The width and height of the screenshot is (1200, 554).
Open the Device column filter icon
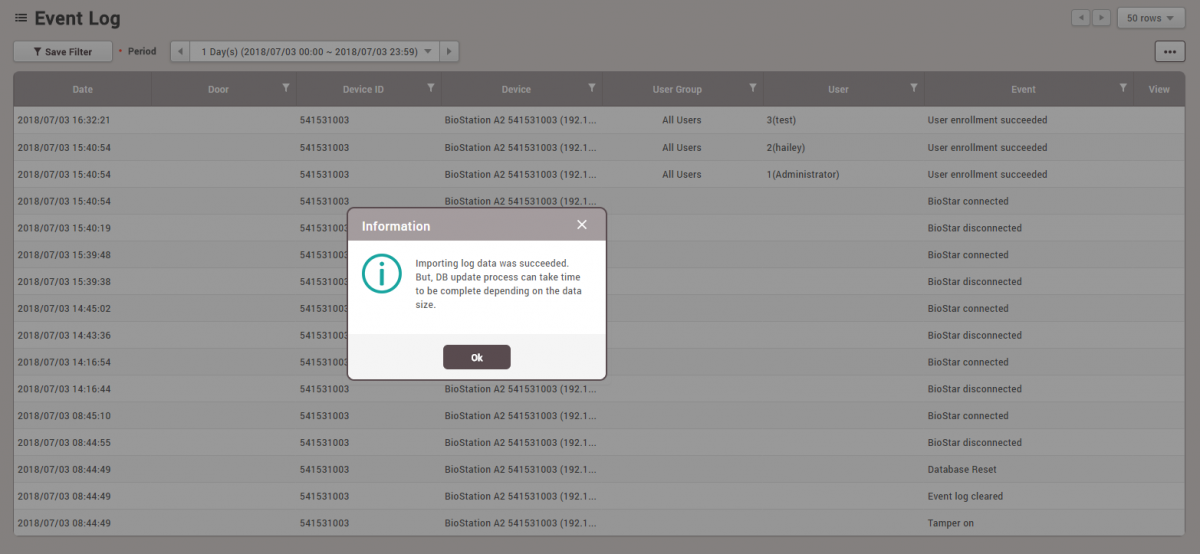(x=592, y=89)
